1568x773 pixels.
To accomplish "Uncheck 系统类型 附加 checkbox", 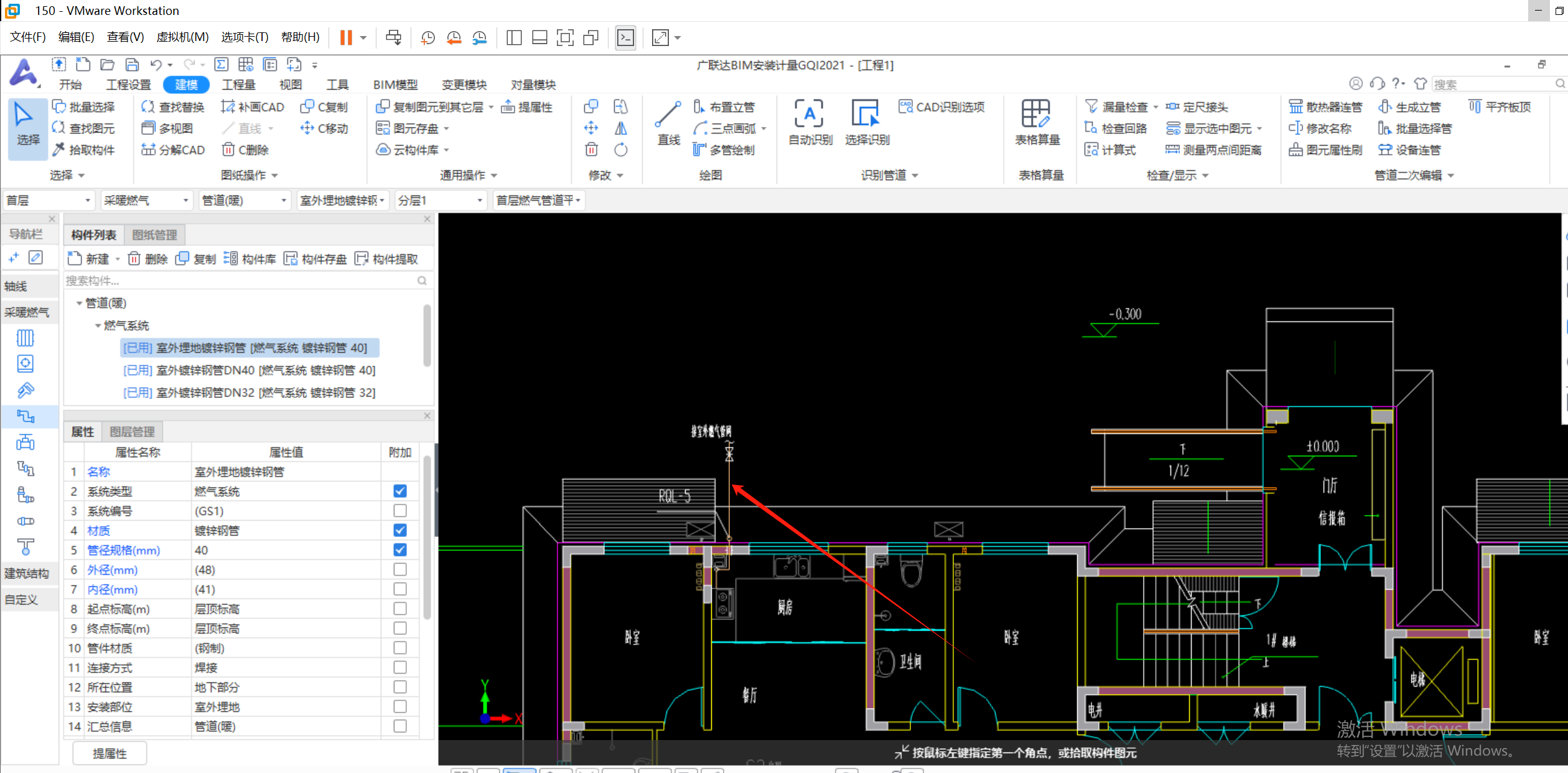I will 400,491.
